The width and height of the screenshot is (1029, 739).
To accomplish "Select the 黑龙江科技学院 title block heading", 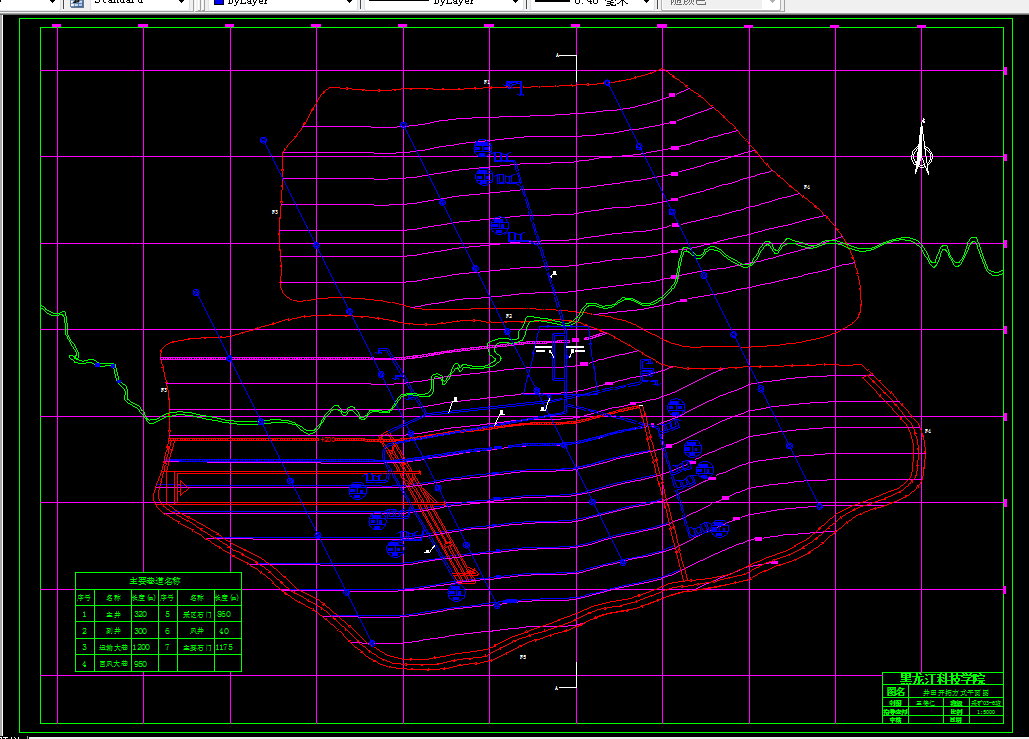I will (x=942, y=679).
